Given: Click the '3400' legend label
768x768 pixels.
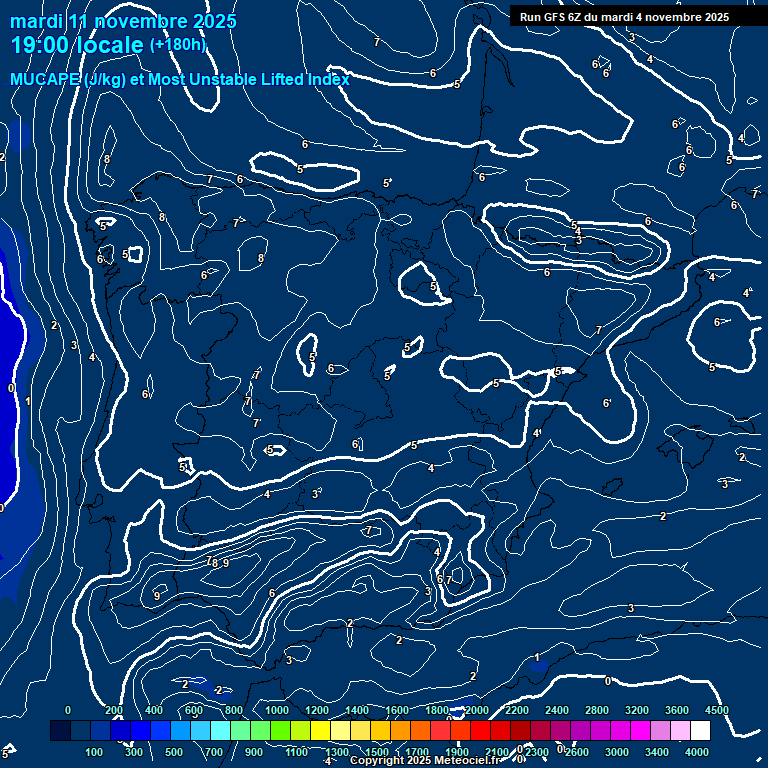Looking at the screenshot, I should tap(656, 752).
